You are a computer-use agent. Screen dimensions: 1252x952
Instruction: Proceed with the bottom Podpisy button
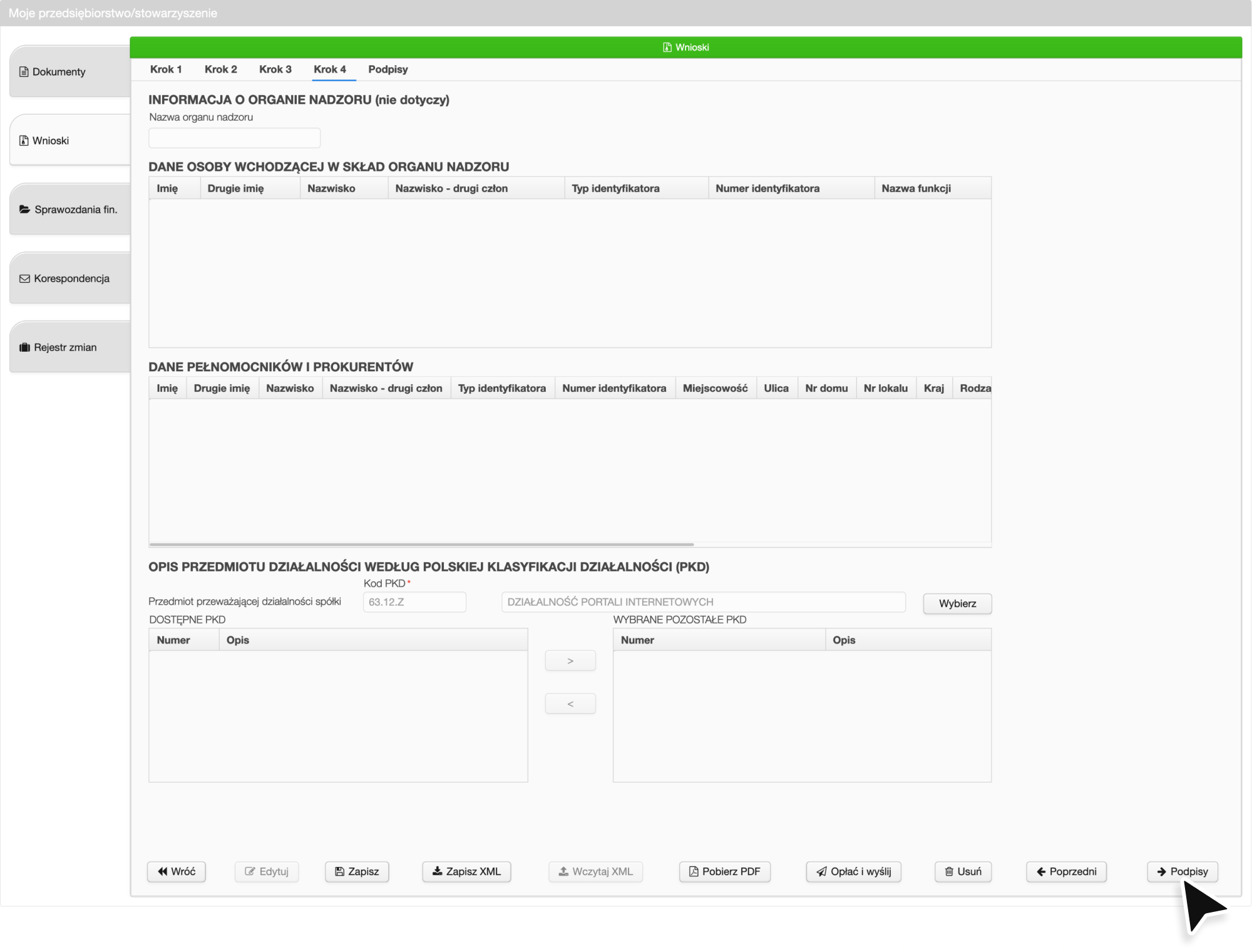(x=1183, y=871)
